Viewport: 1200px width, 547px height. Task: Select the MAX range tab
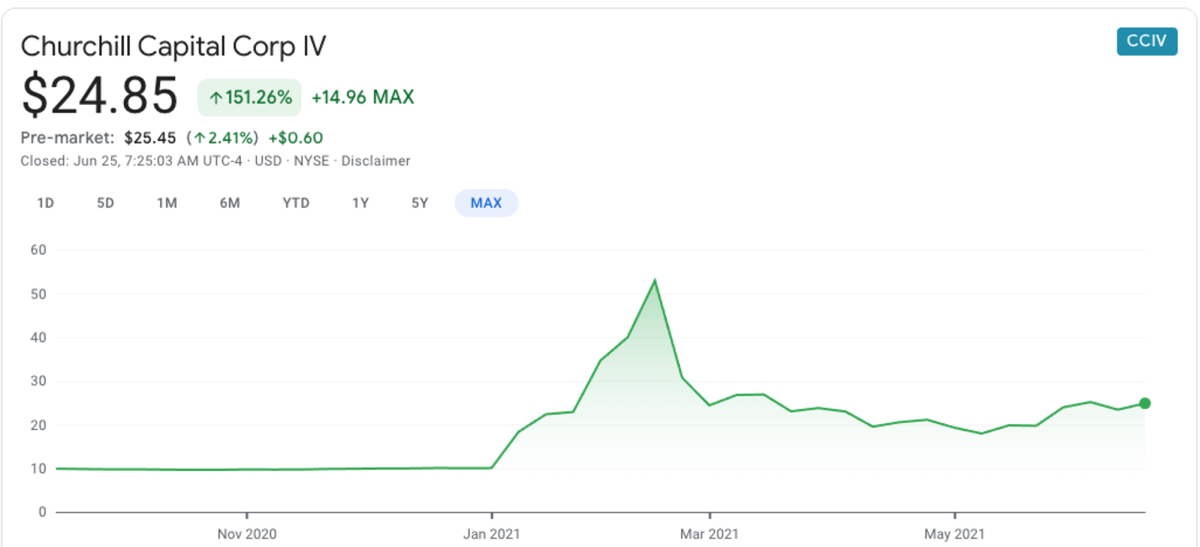[x=486, y=203]
